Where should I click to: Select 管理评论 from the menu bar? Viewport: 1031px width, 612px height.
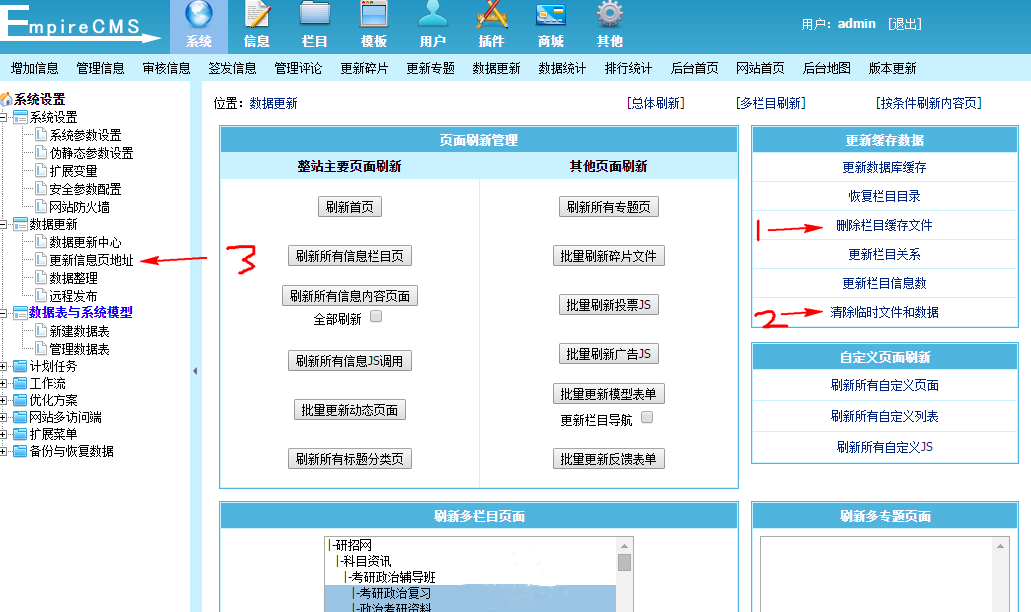click(x=298, y=68)
